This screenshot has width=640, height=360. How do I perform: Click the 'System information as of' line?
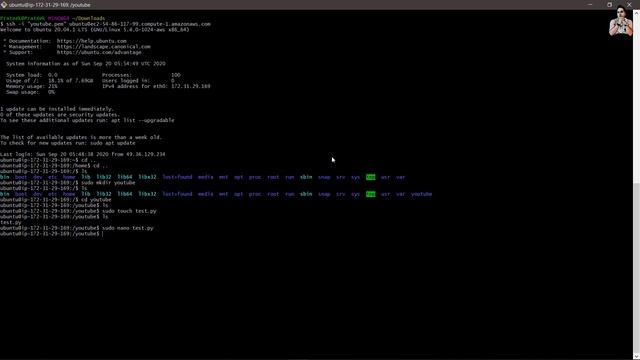click(x=86, y=64)
